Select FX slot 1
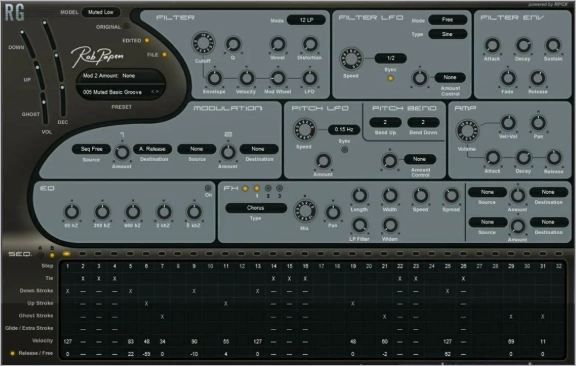576x366 pixels. click(x=257, y=189)
